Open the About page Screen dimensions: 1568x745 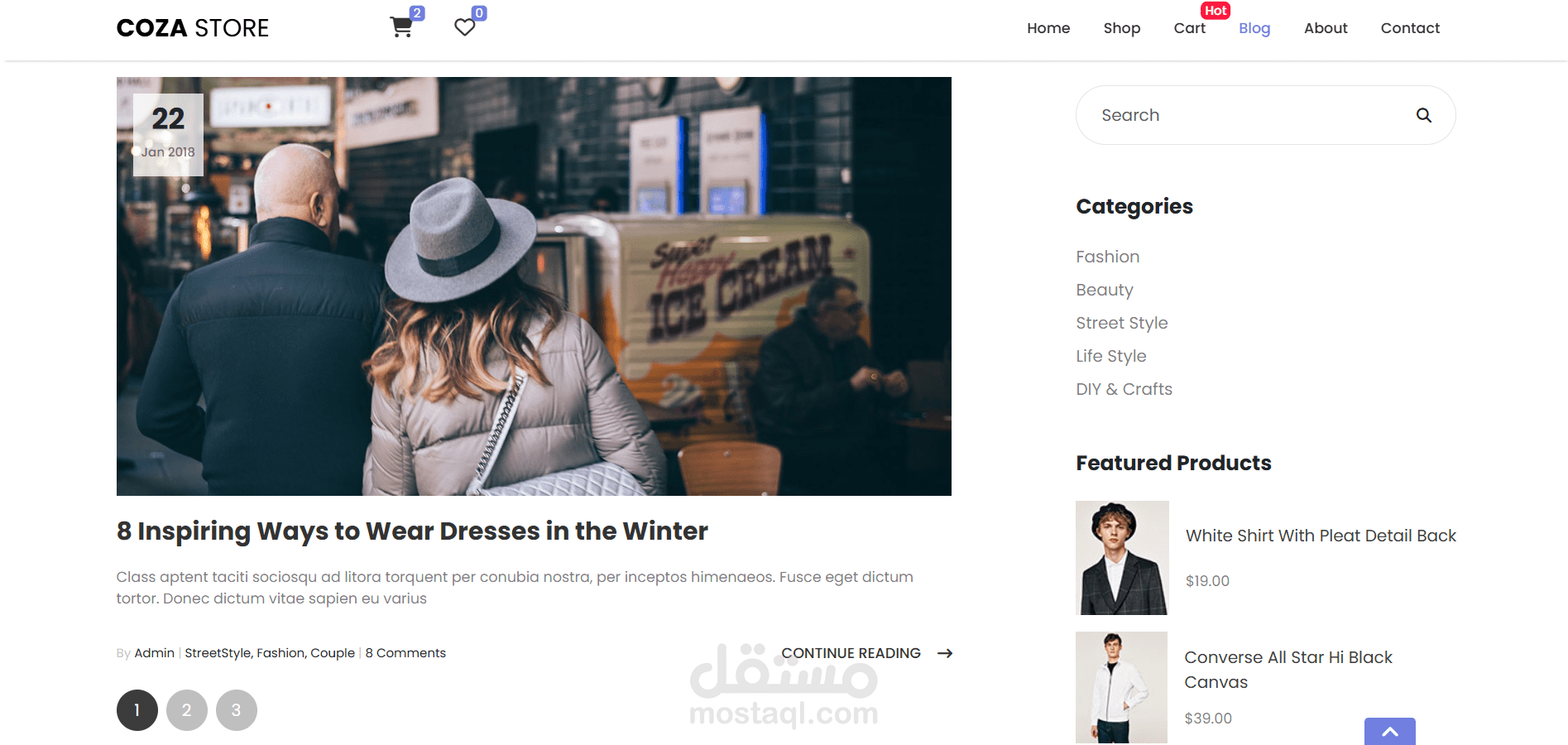click(x=1326, y=28)
